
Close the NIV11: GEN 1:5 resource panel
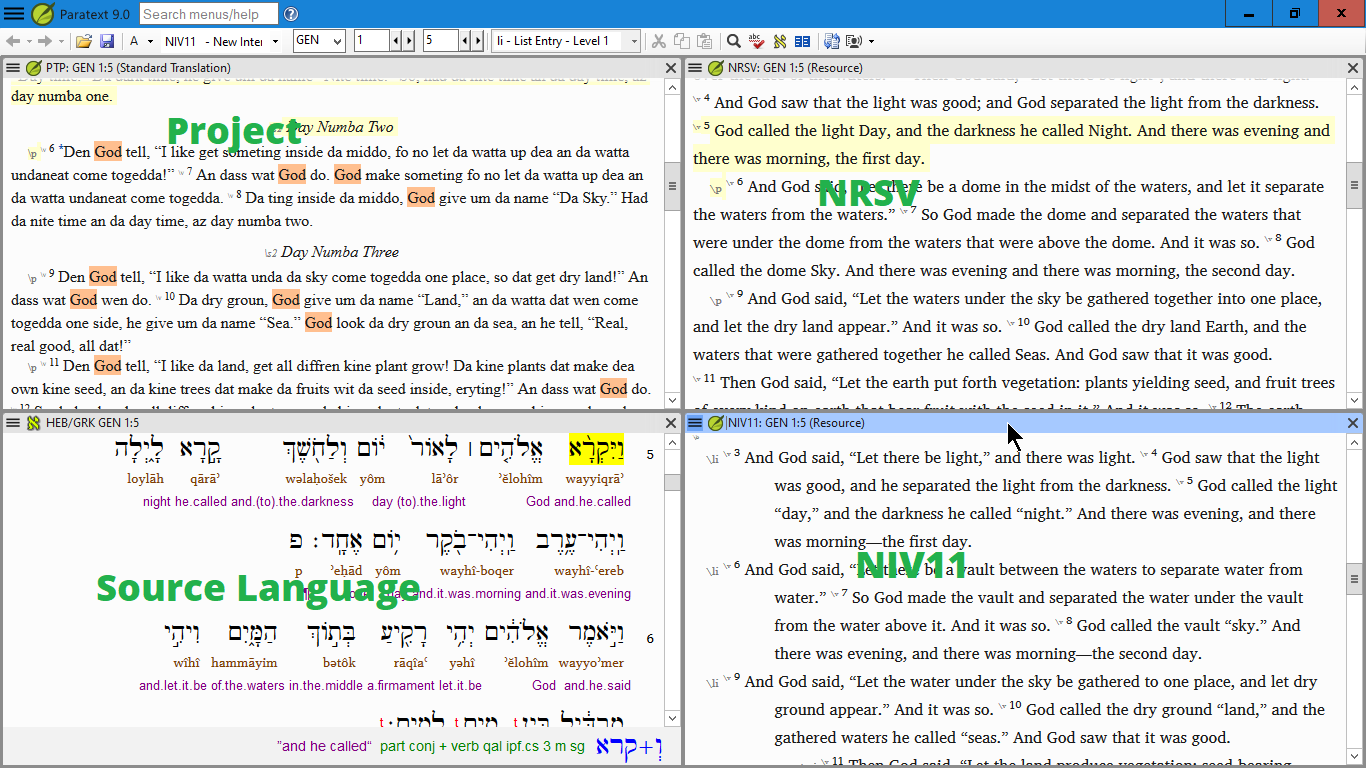1353,423
